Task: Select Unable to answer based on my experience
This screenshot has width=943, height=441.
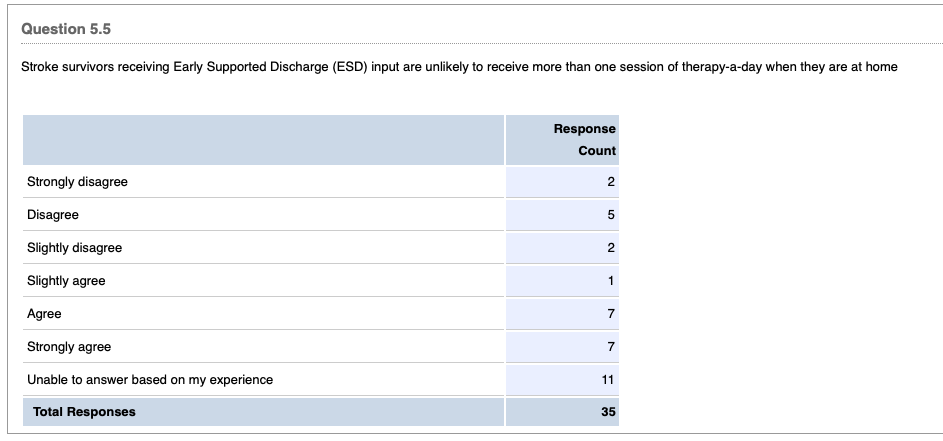Action: pos(150,380)
